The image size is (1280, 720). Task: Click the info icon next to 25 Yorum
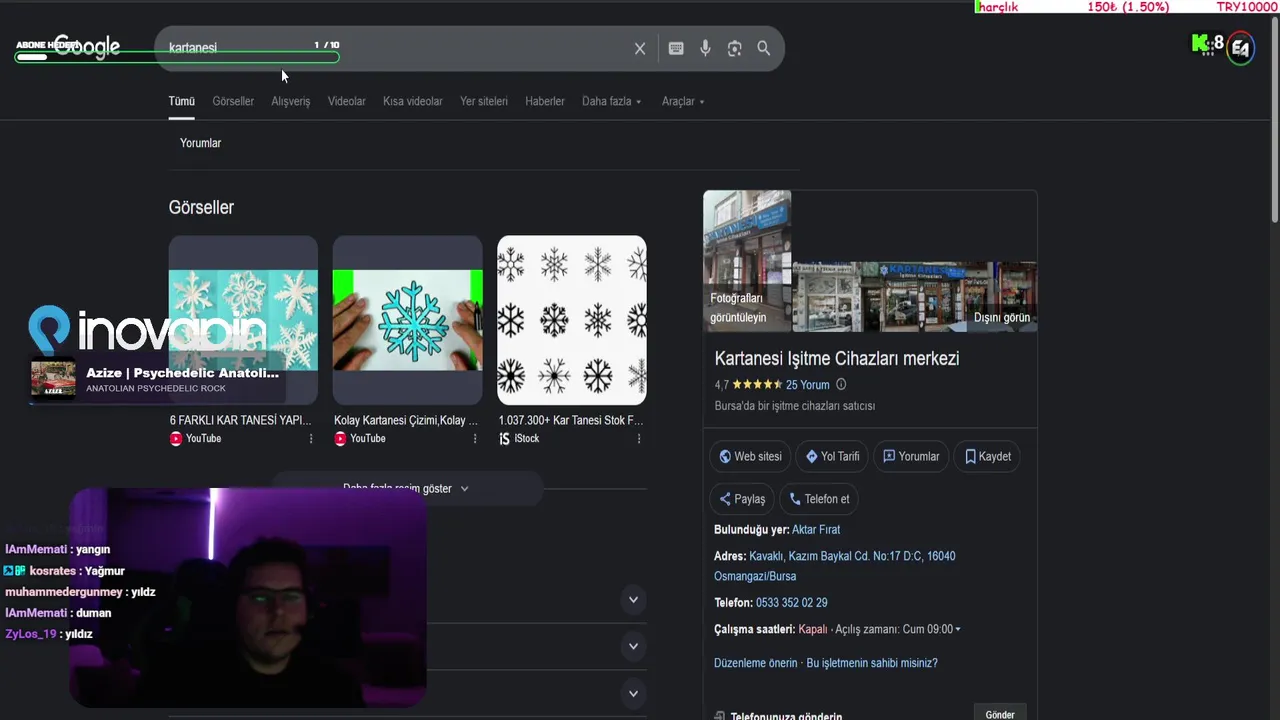click(x=841, y=384)
